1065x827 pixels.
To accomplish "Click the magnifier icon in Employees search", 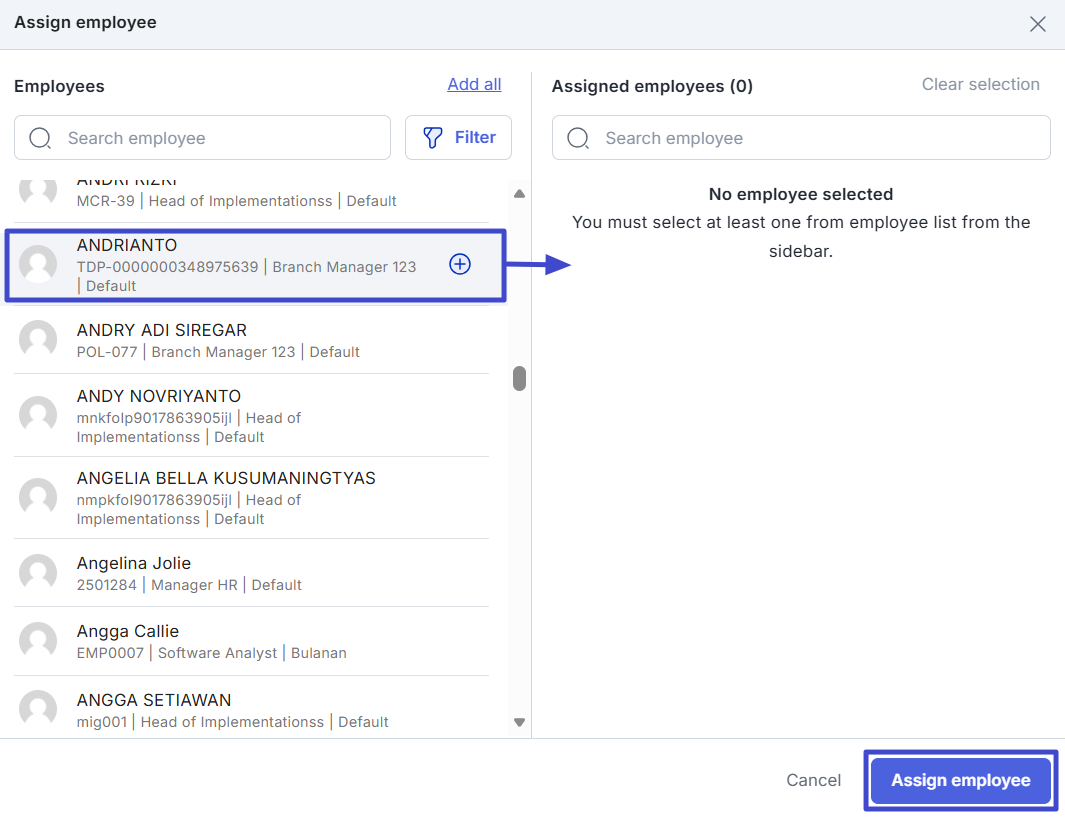I will pos(40,138).
